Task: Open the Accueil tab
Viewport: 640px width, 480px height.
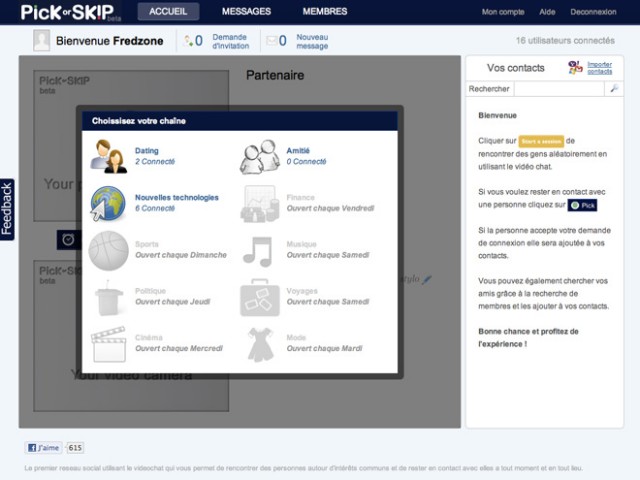Action: [x=168, y=11]
